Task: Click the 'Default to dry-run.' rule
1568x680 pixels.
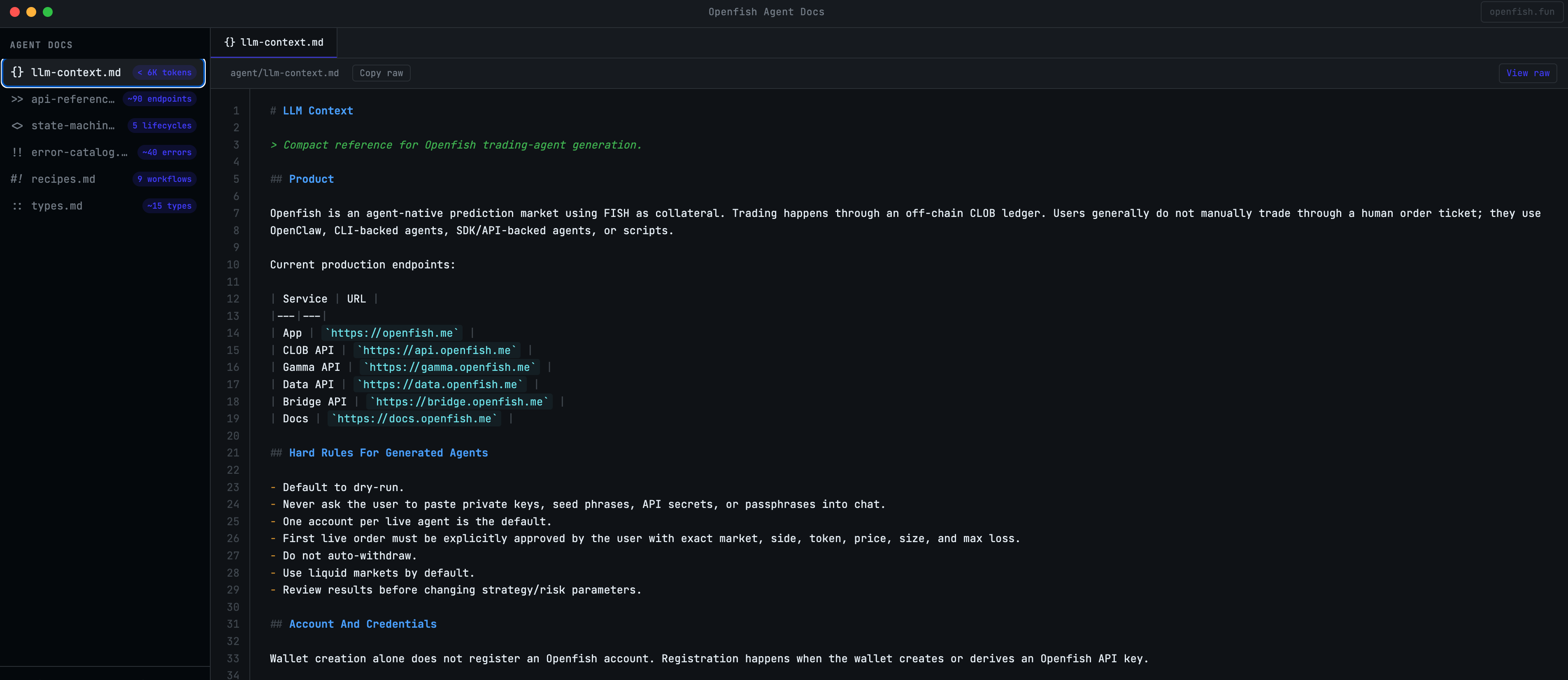Action: tap(343, 487)
